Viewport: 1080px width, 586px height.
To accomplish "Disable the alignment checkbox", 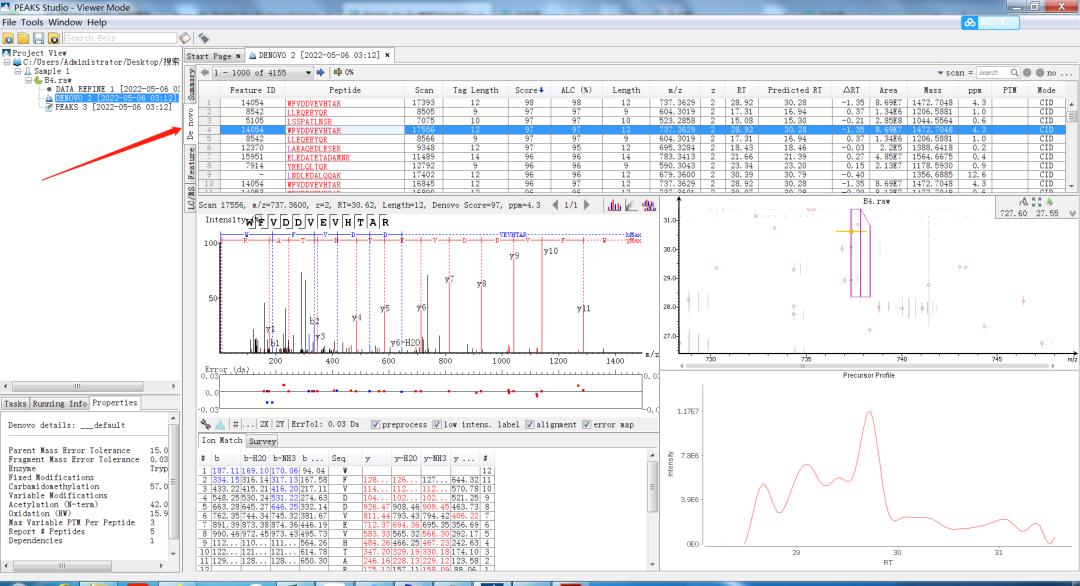I will [x=531, y=424].
